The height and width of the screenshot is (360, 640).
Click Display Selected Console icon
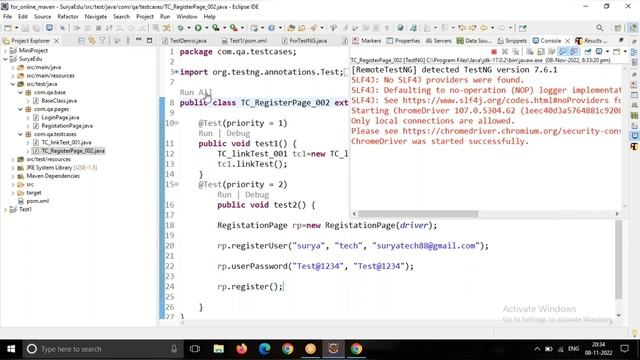tap(598, 52)
